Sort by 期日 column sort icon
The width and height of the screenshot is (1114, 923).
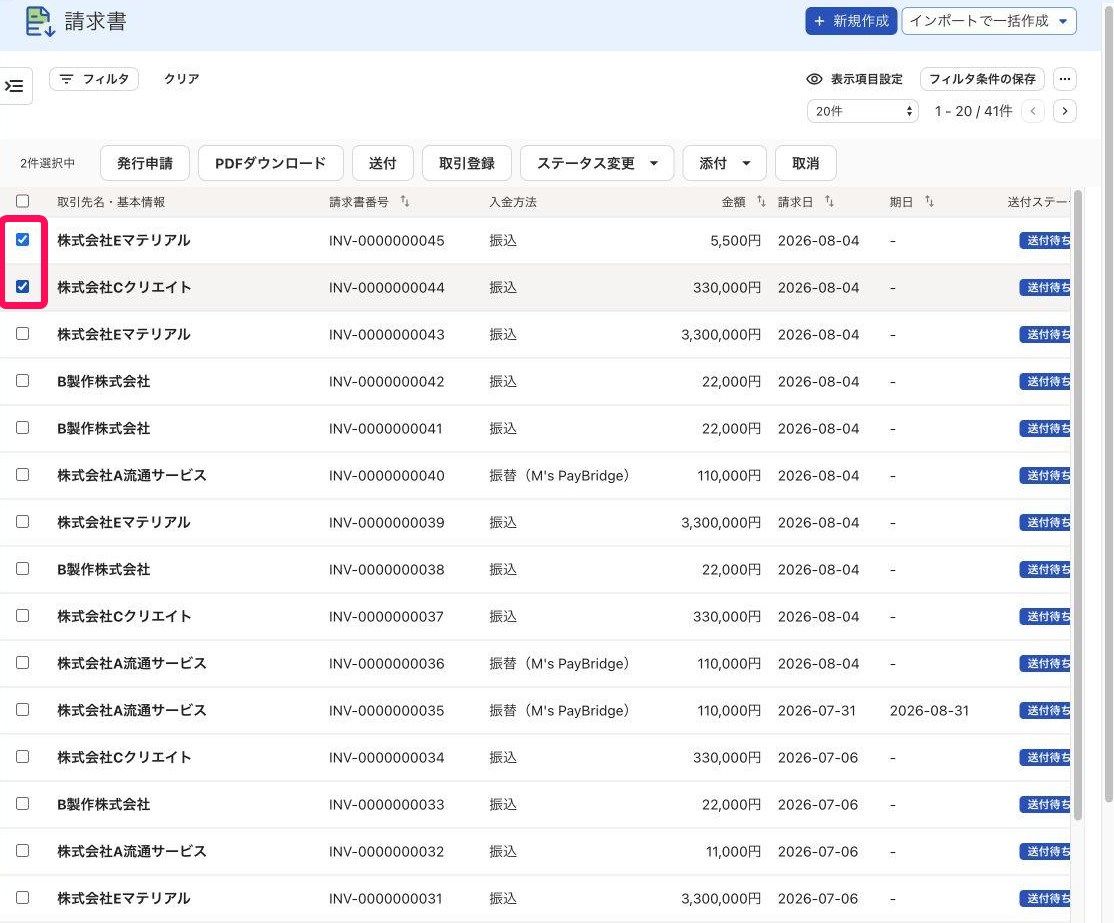[x=929, y=202]
